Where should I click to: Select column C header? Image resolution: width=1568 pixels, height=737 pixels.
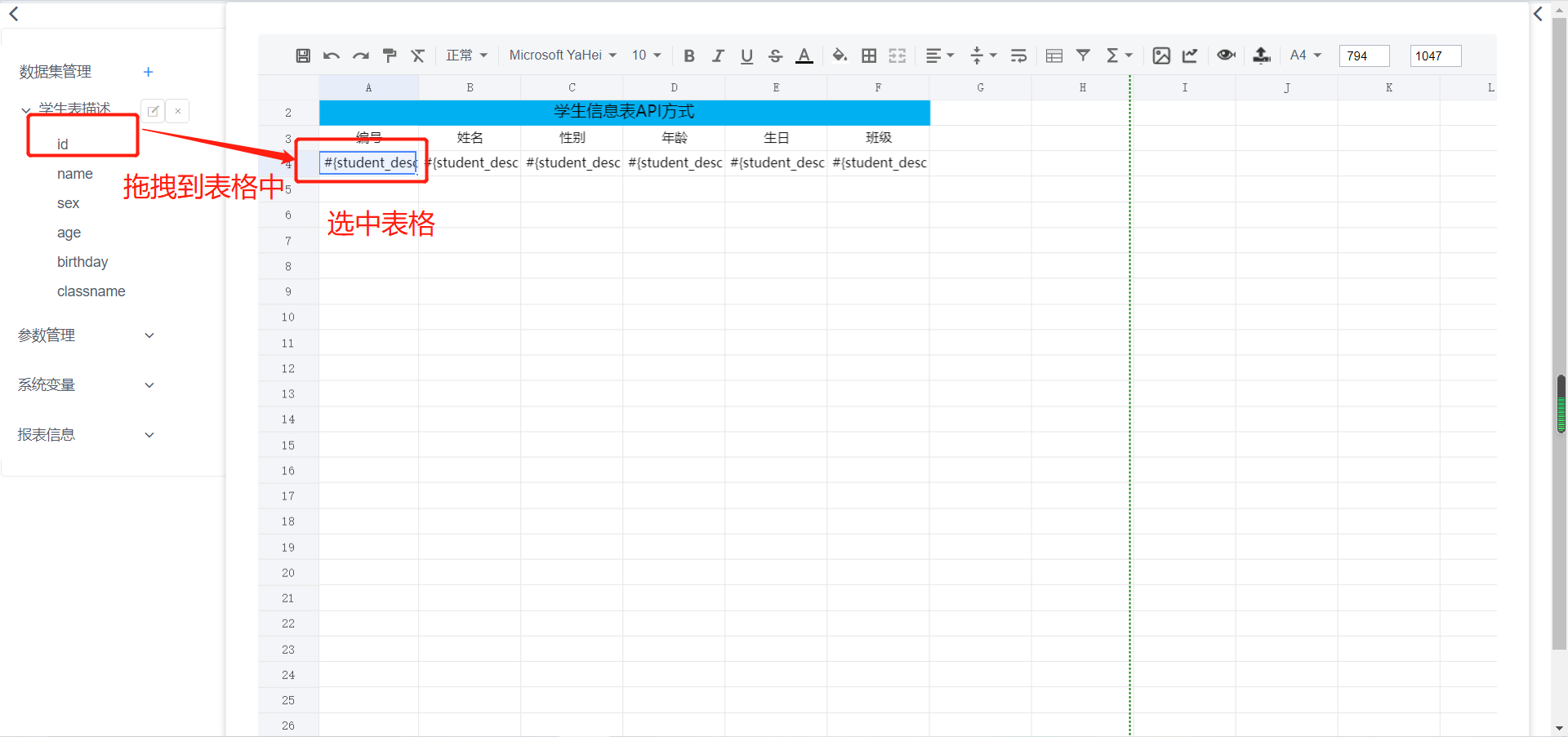click(x=572, y=87)
